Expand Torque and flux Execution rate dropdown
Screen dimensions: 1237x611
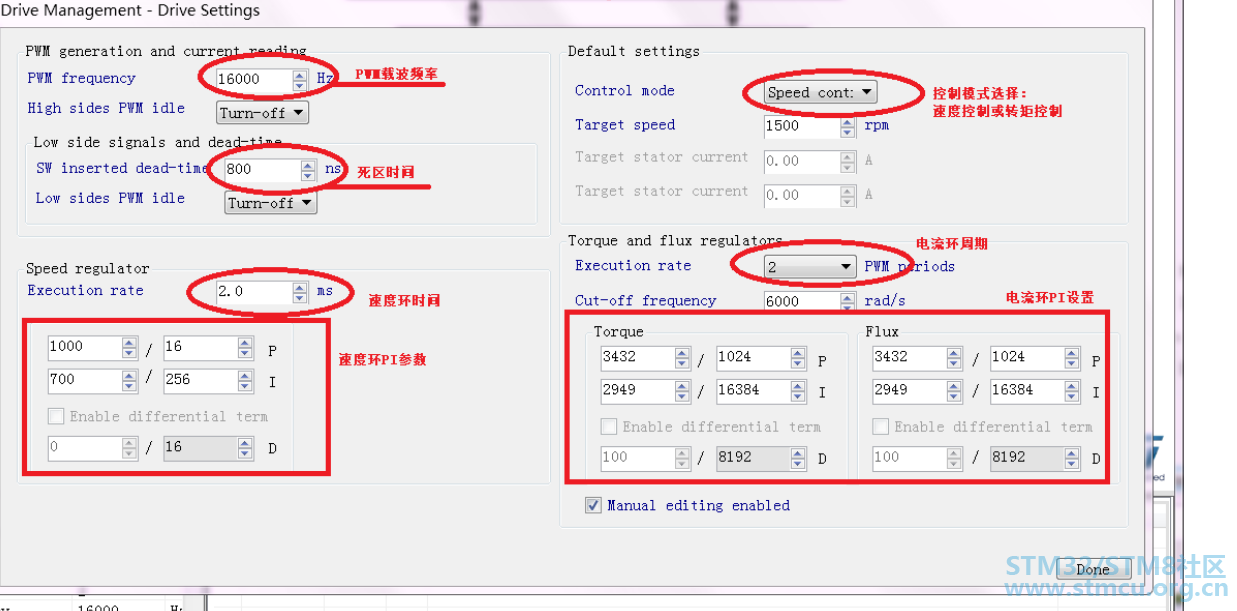(x=810, y=266)
